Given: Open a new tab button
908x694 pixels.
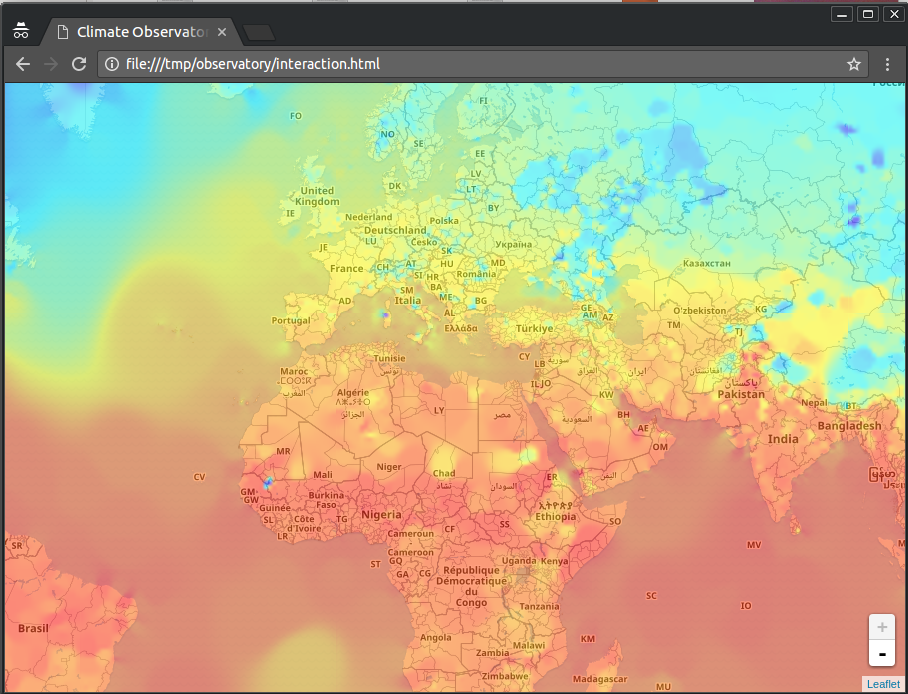Looking at the screenshot, I should (x=259, y=33).
